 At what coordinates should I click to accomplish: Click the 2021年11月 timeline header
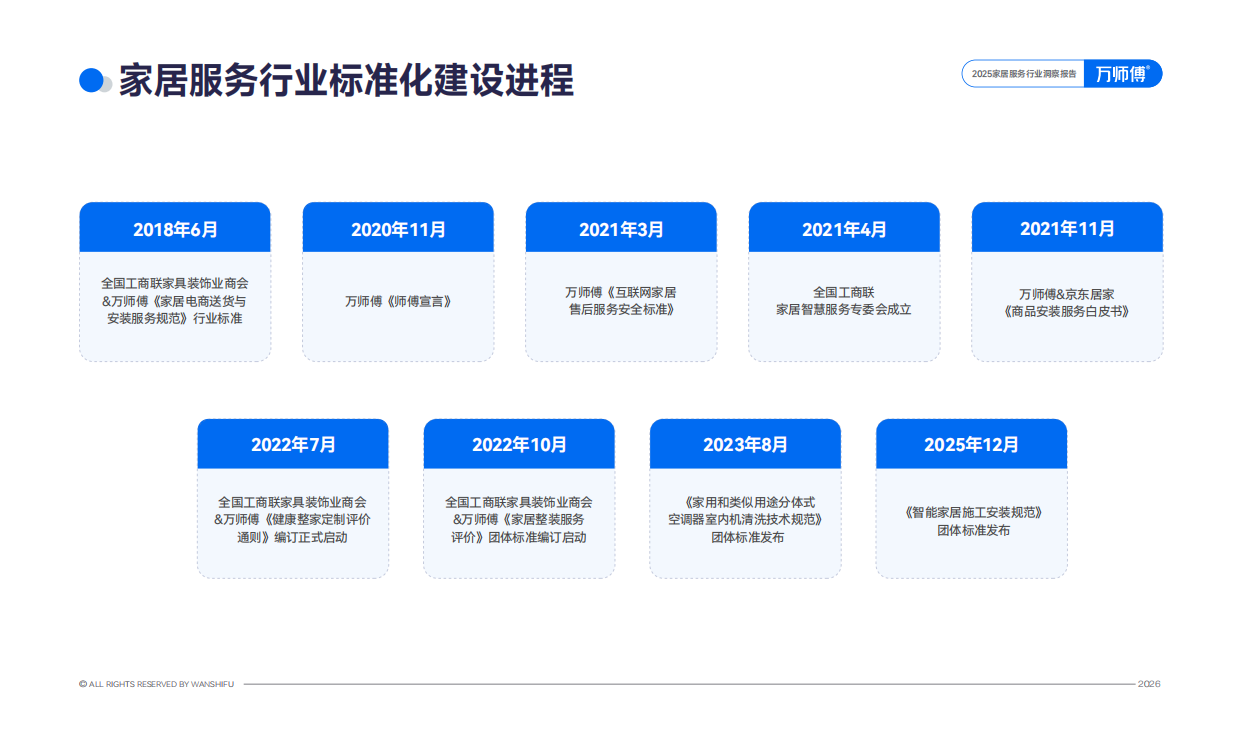(x=1066, y=227)
